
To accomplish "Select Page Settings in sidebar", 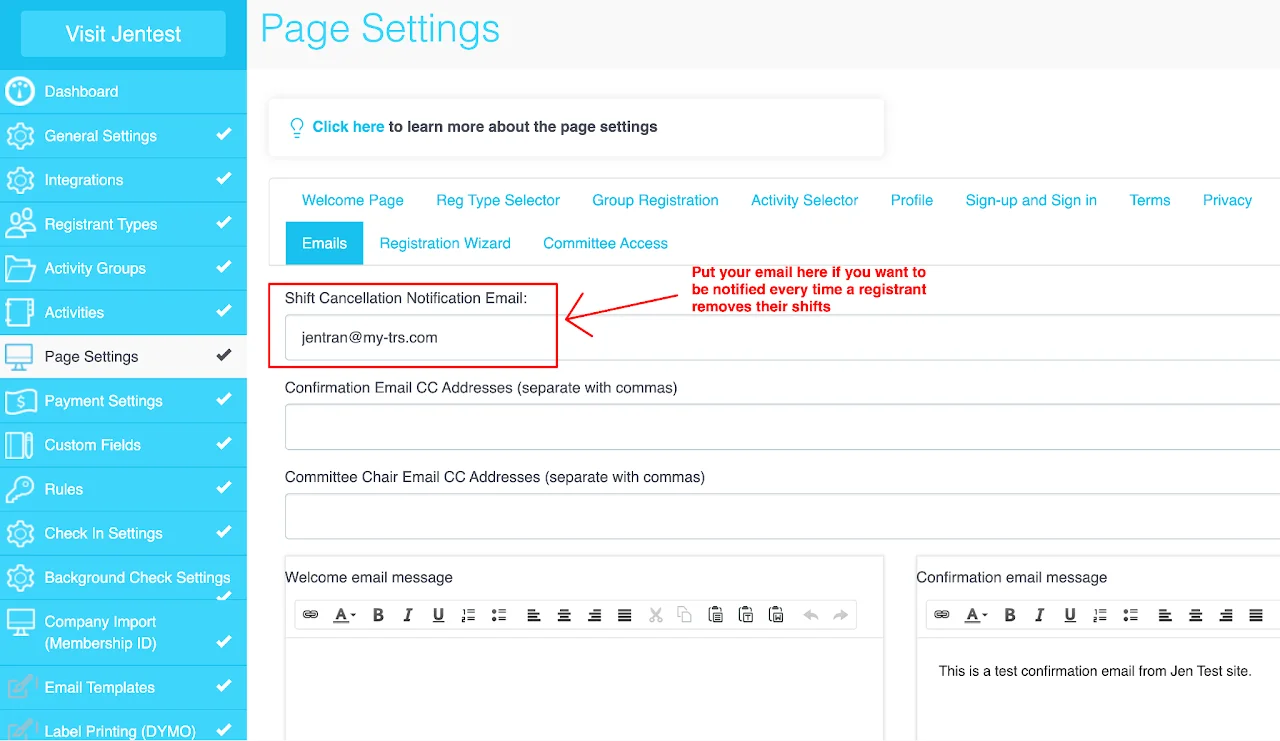I will (123, 356).
